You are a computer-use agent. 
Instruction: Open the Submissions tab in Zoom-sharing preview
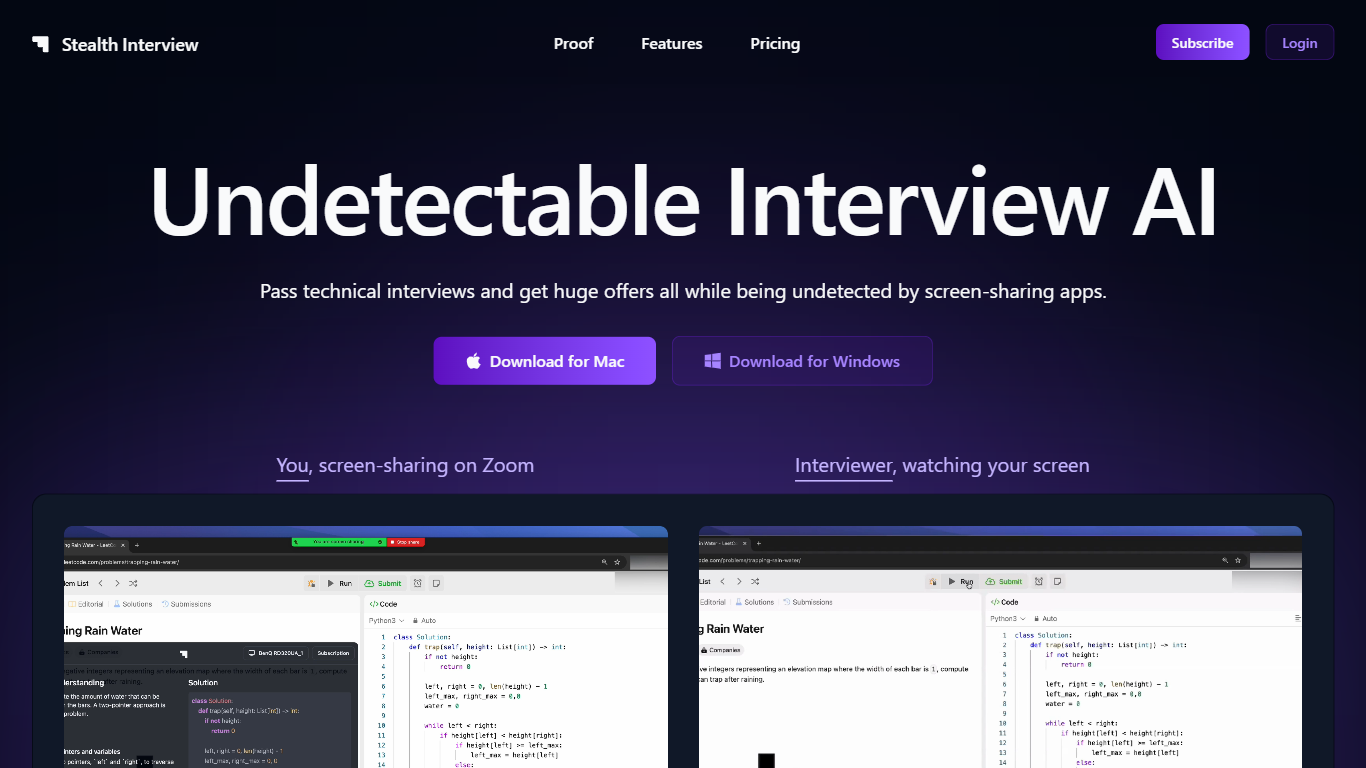tap(186, 604)
